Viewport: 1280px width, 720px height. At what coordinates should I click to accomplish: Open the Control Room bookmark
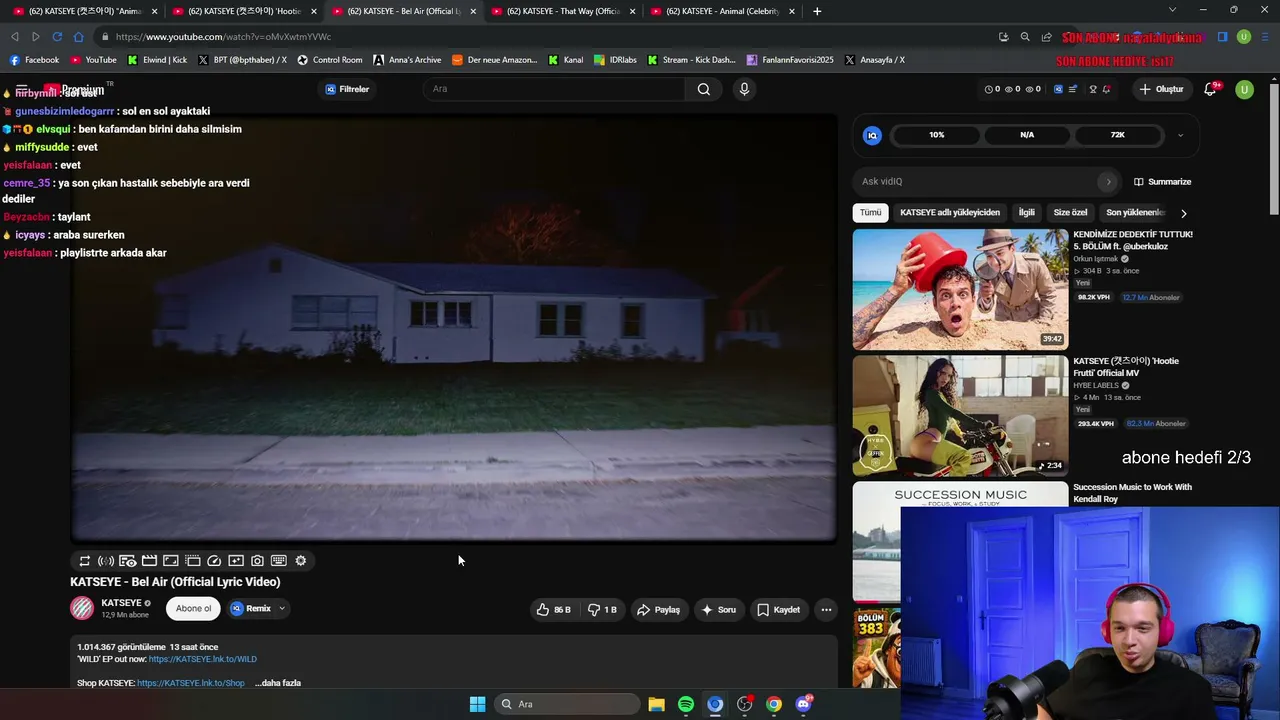(329, 60)
